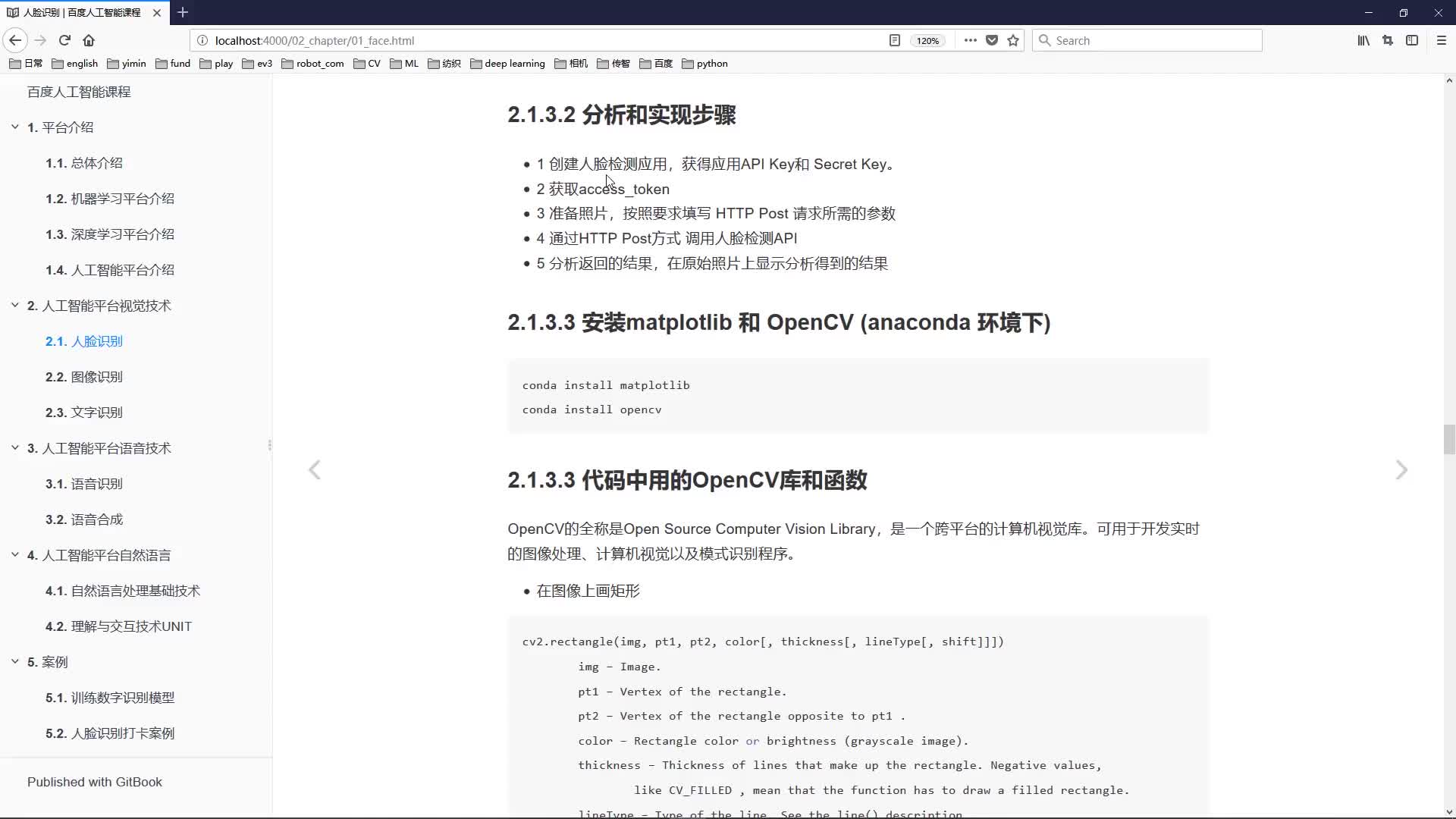Screen dimensions: 1456x819
Task: Click the right navigation arrow
Action: pyautogui.click(x=1401, y=469)
